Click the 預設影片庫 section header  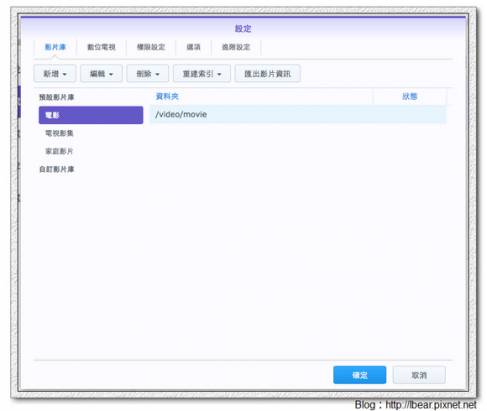click(x=56, y=97)
